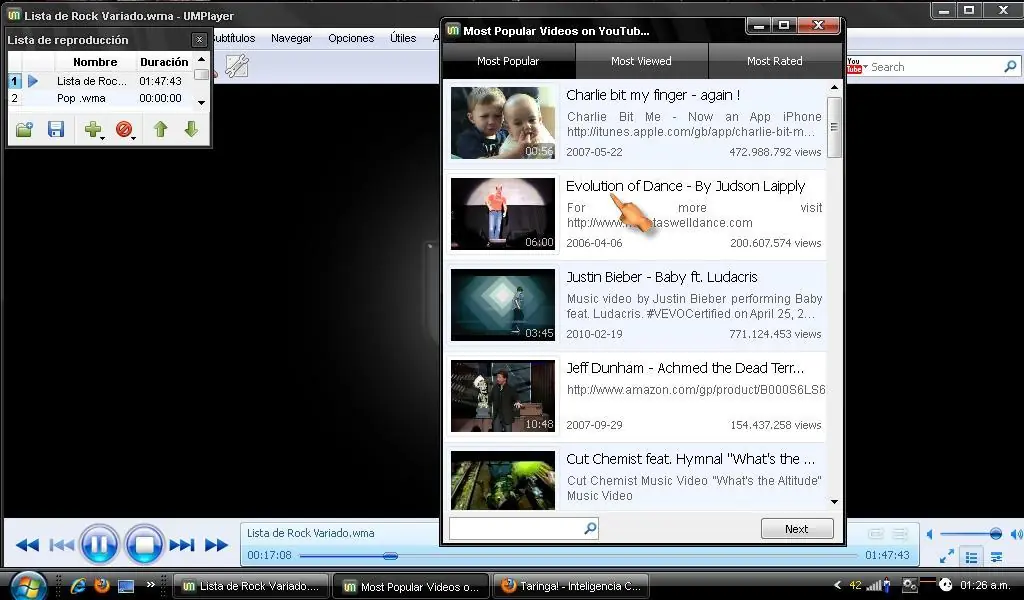Go to the previous track
The height and width of the screenshot is (600, 1024).
pyautogui.click(x=61, y=545)
